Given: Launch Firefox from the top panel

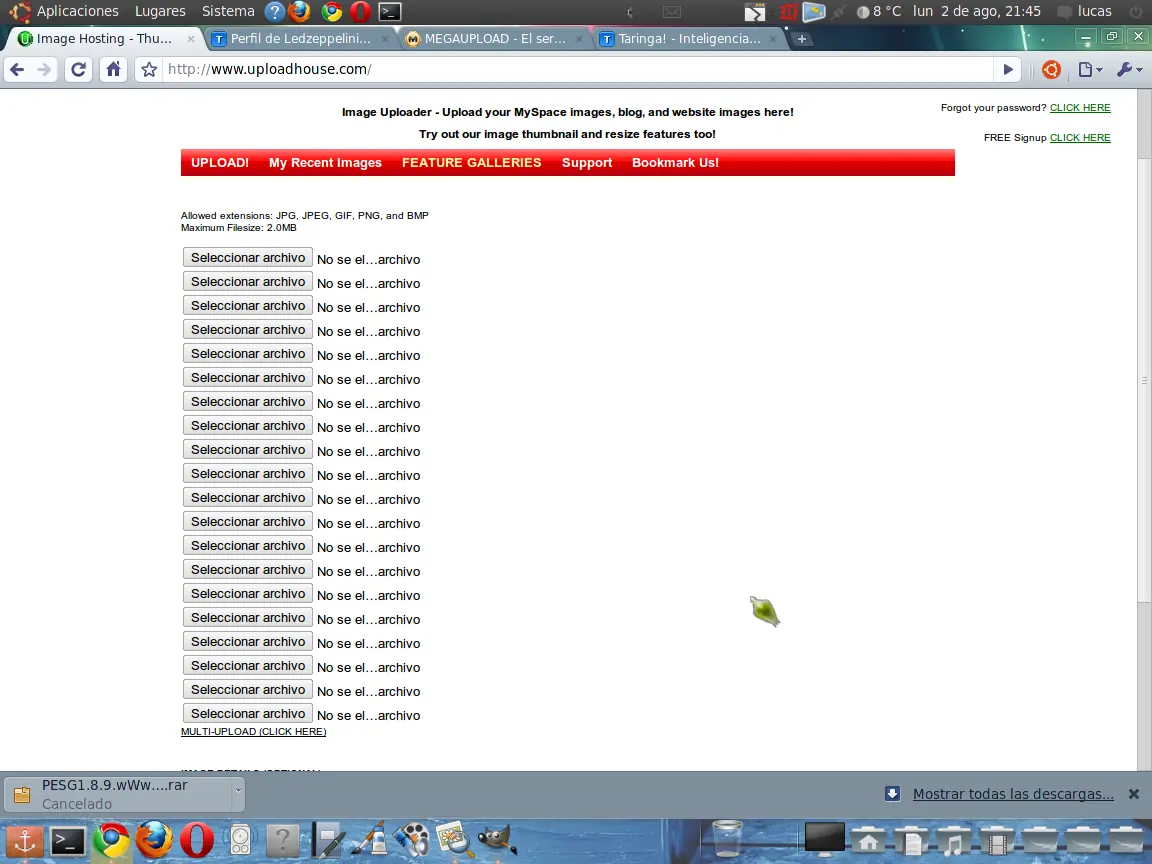Looking at the screenshot, I should point(299,12).
